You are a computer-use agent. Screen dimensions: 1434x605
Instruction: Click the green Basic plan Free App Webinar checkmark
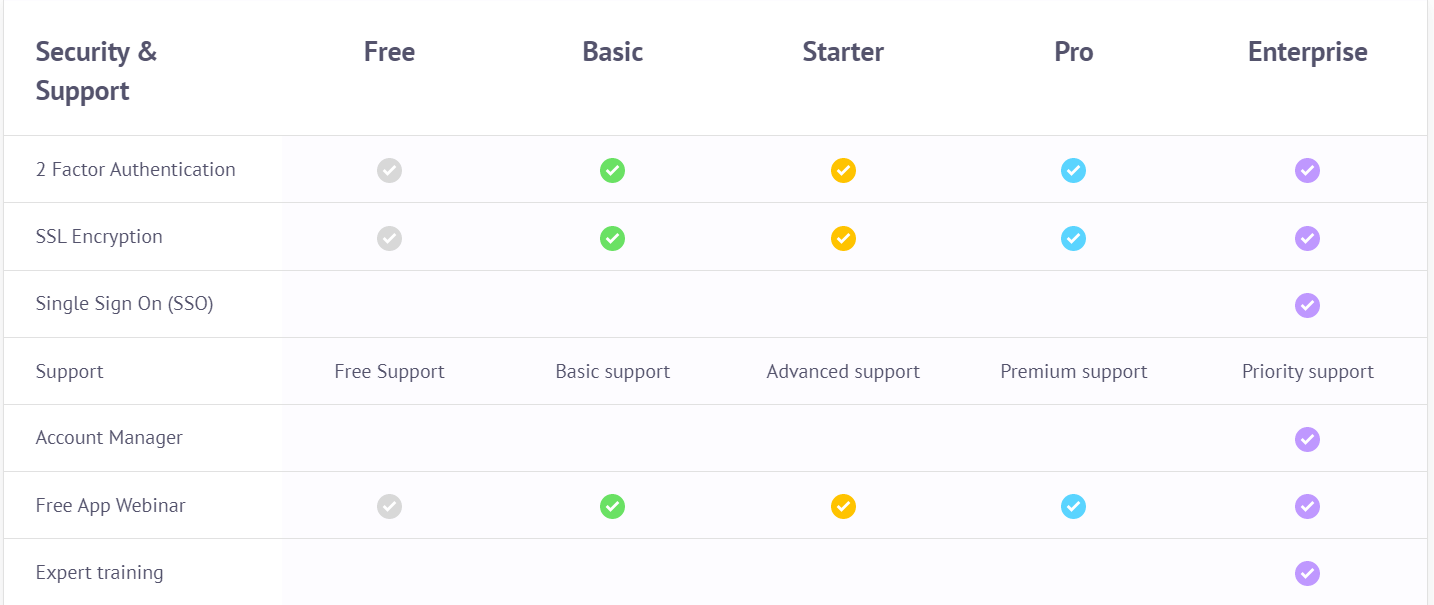(612, 506)
